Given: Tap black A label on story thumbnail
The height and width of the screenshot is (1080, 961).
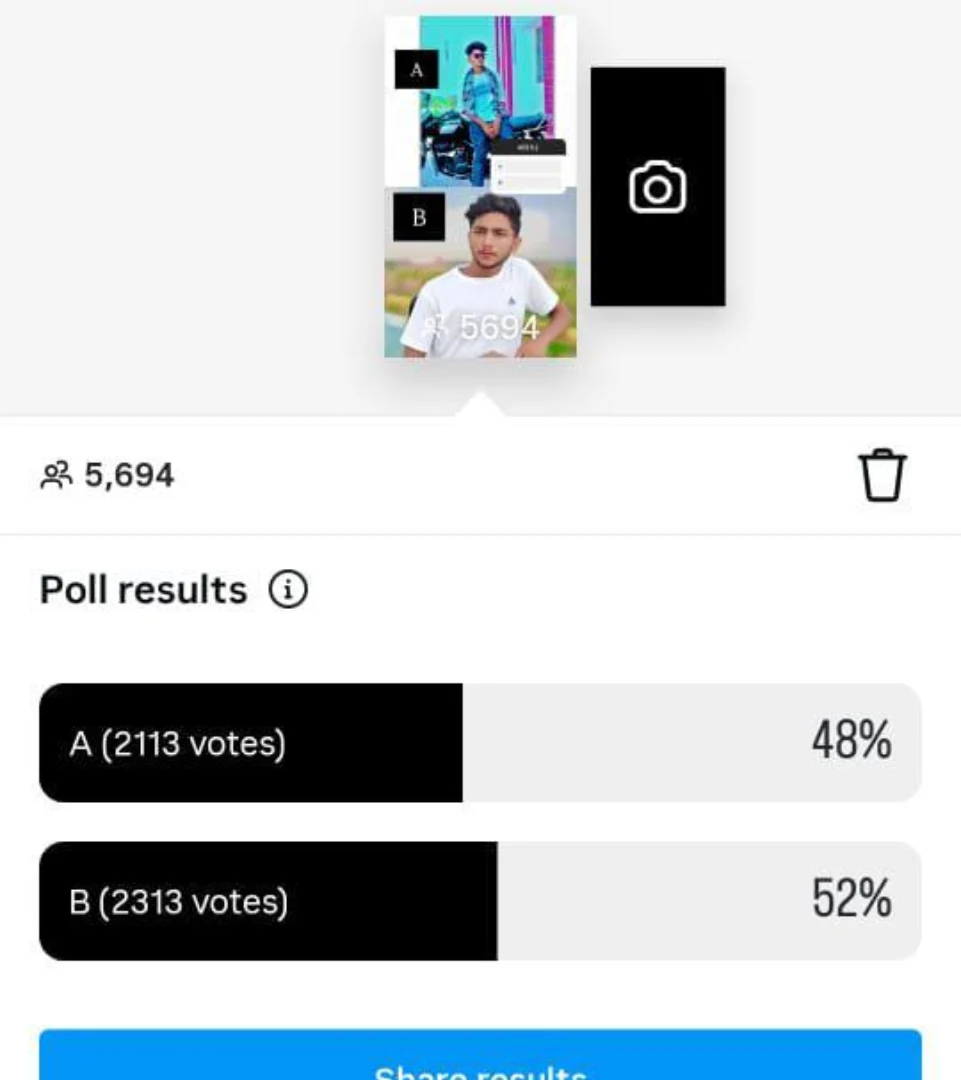Looking at the screenshot, I should coord(417,70).
